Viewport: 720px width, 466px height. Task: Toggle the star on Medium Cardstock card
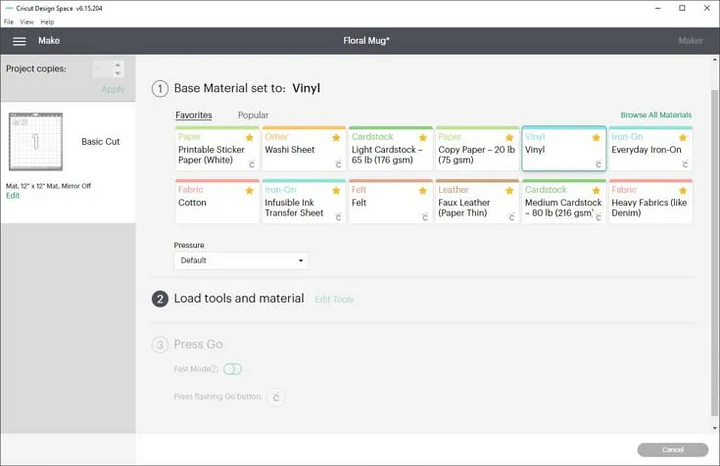click(x=596, y=191)
